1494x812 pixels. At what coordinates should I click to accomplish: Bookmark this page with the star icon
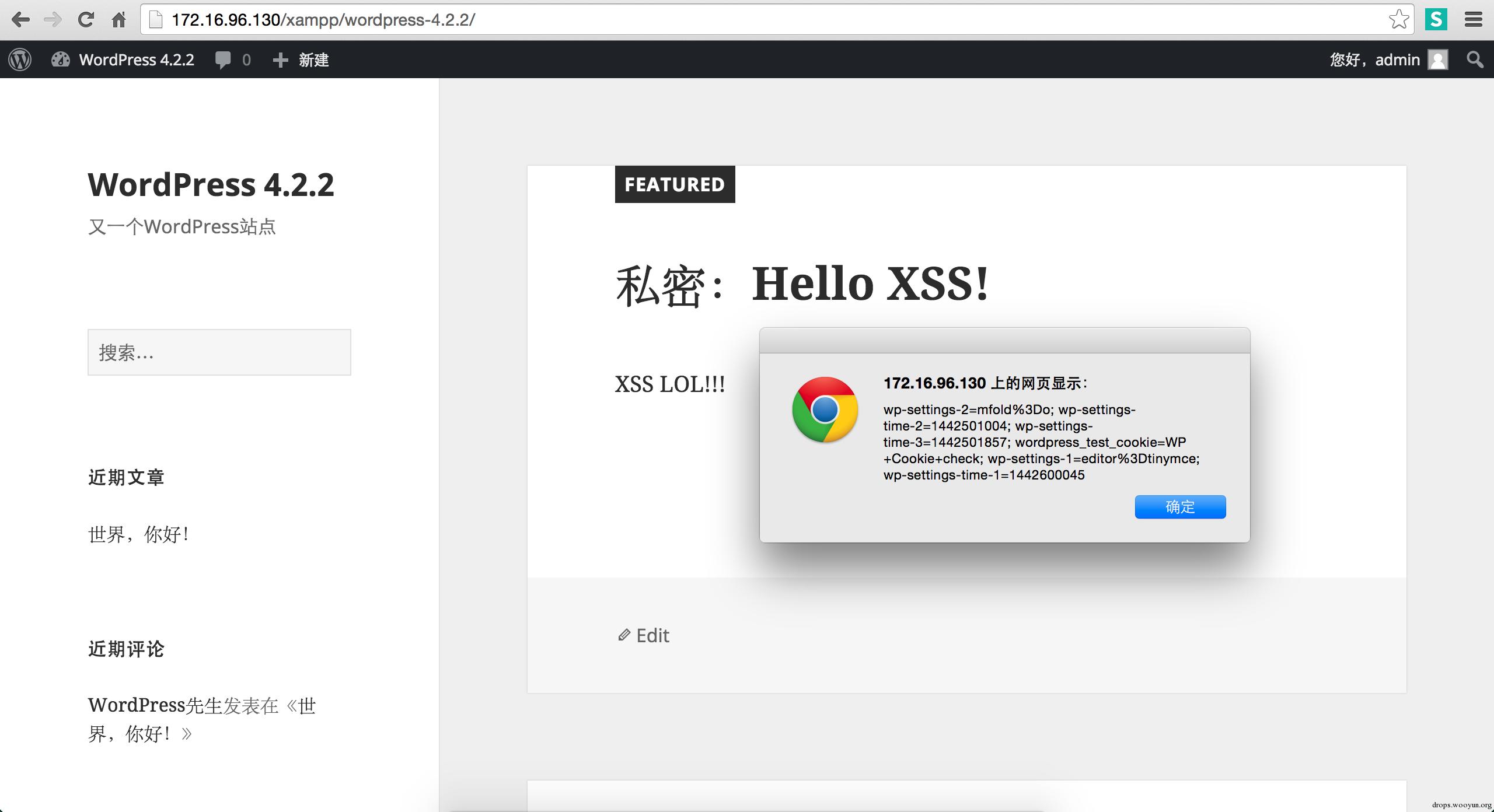[1399, 20]
